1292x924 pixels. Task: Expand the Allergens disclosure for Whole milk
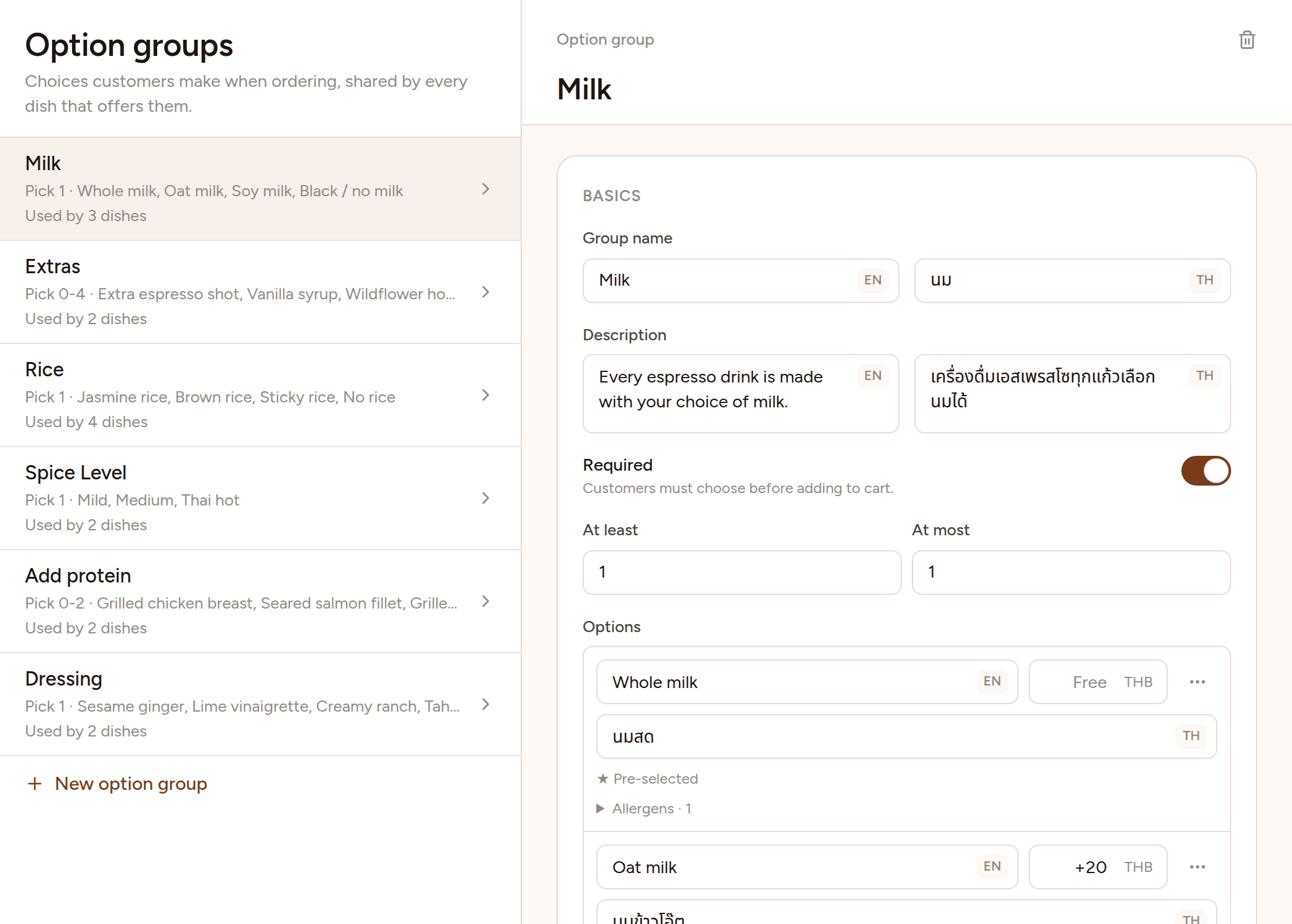[644, 808]
